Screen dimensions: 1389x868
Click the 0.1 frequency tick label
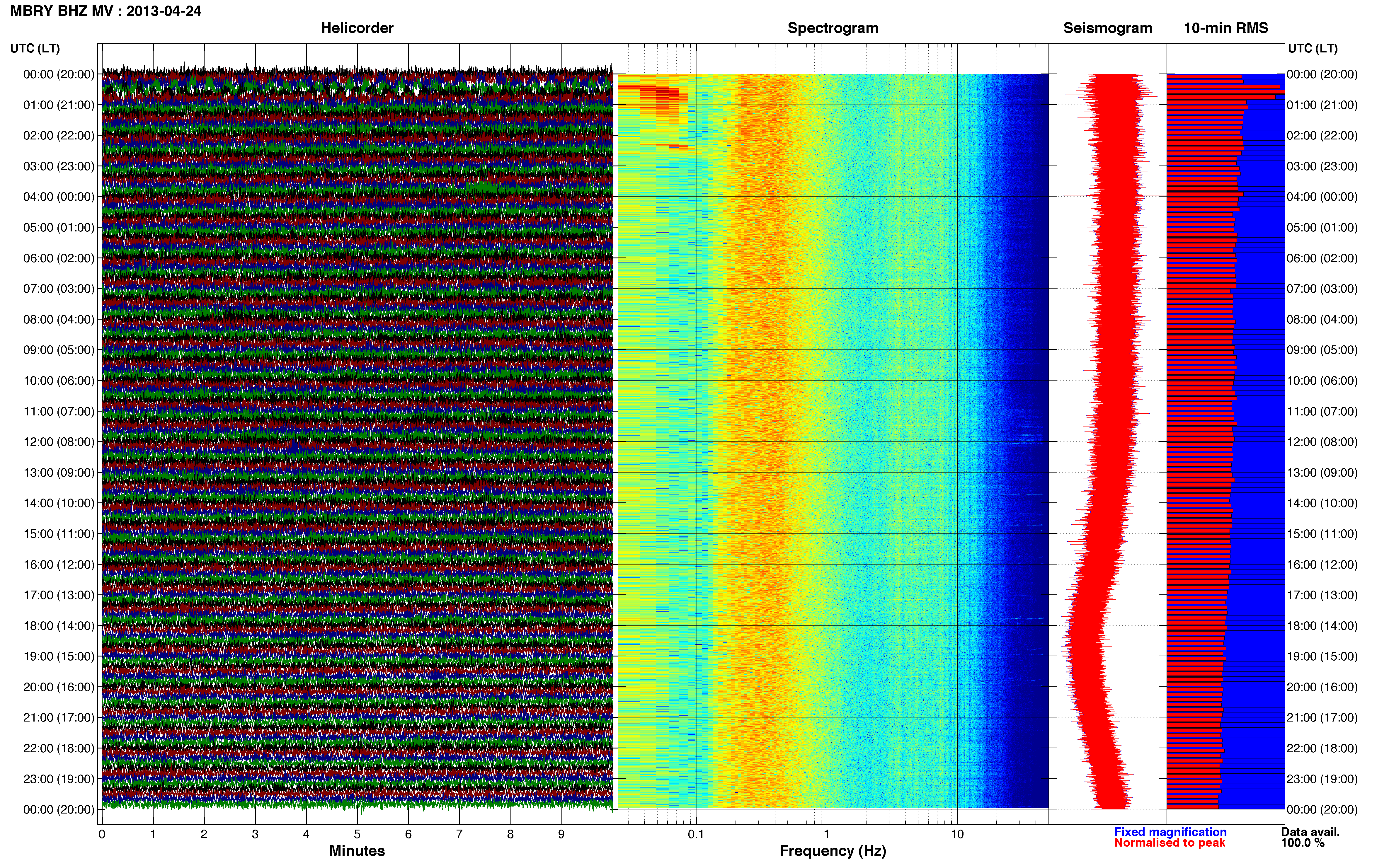tap(696, 834)
